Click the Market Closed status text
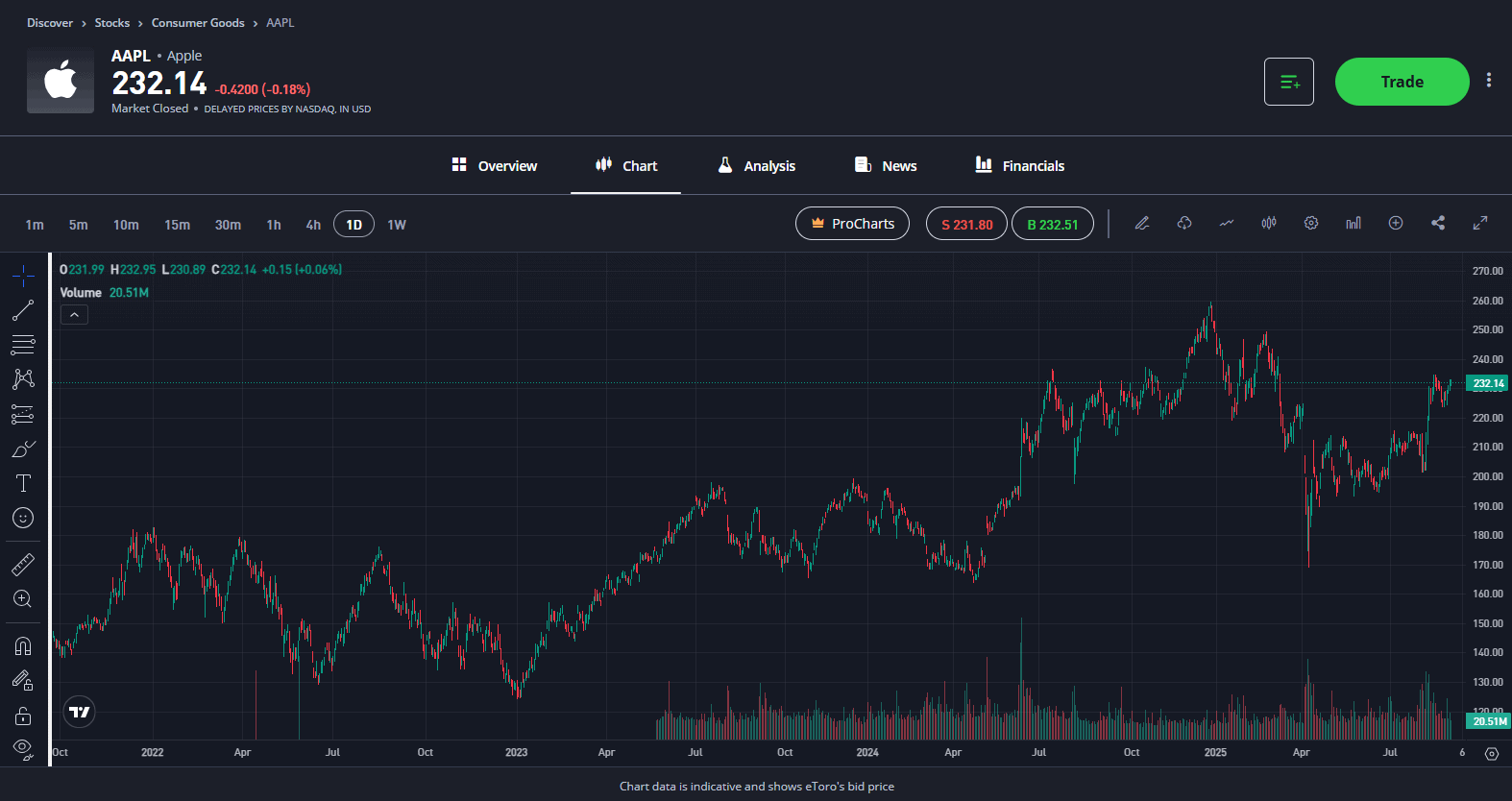 click(x=150, y=109)
